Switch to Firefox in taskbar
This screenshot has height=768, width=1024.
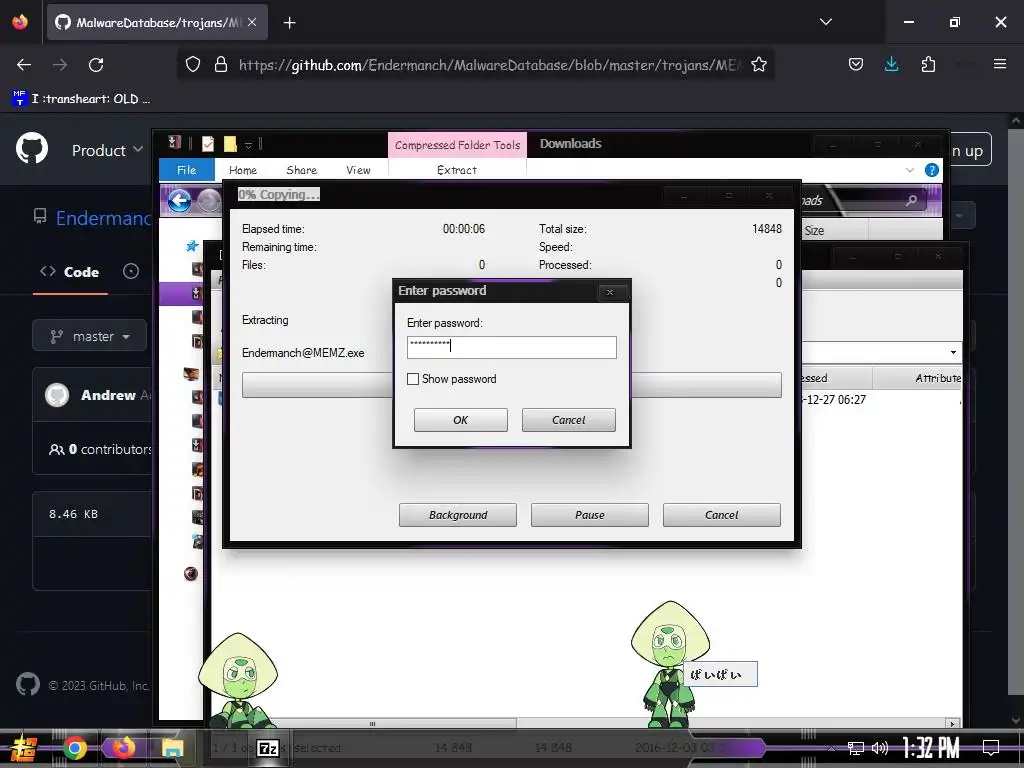122,748
